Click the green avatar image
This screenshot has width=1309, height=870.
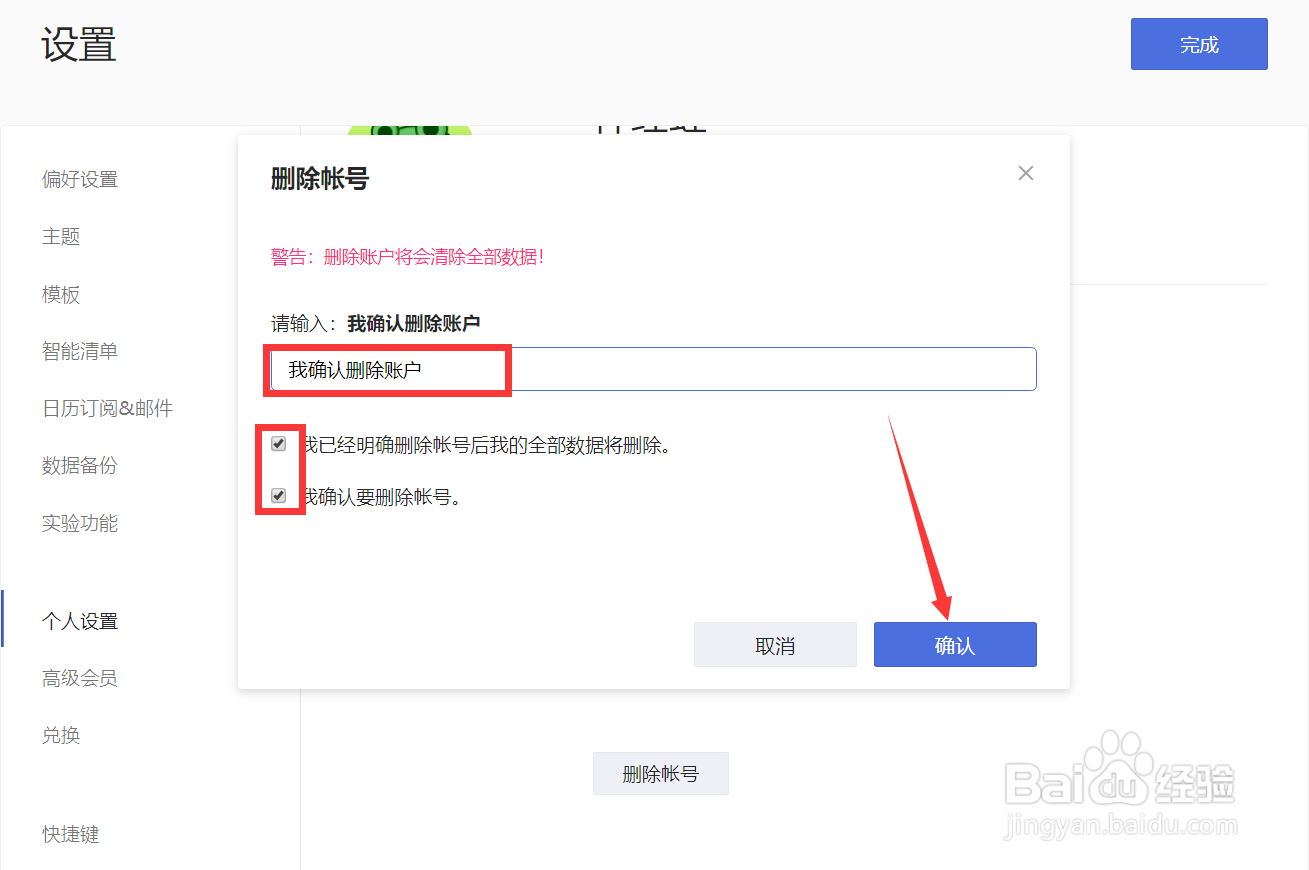pos(410,130)
